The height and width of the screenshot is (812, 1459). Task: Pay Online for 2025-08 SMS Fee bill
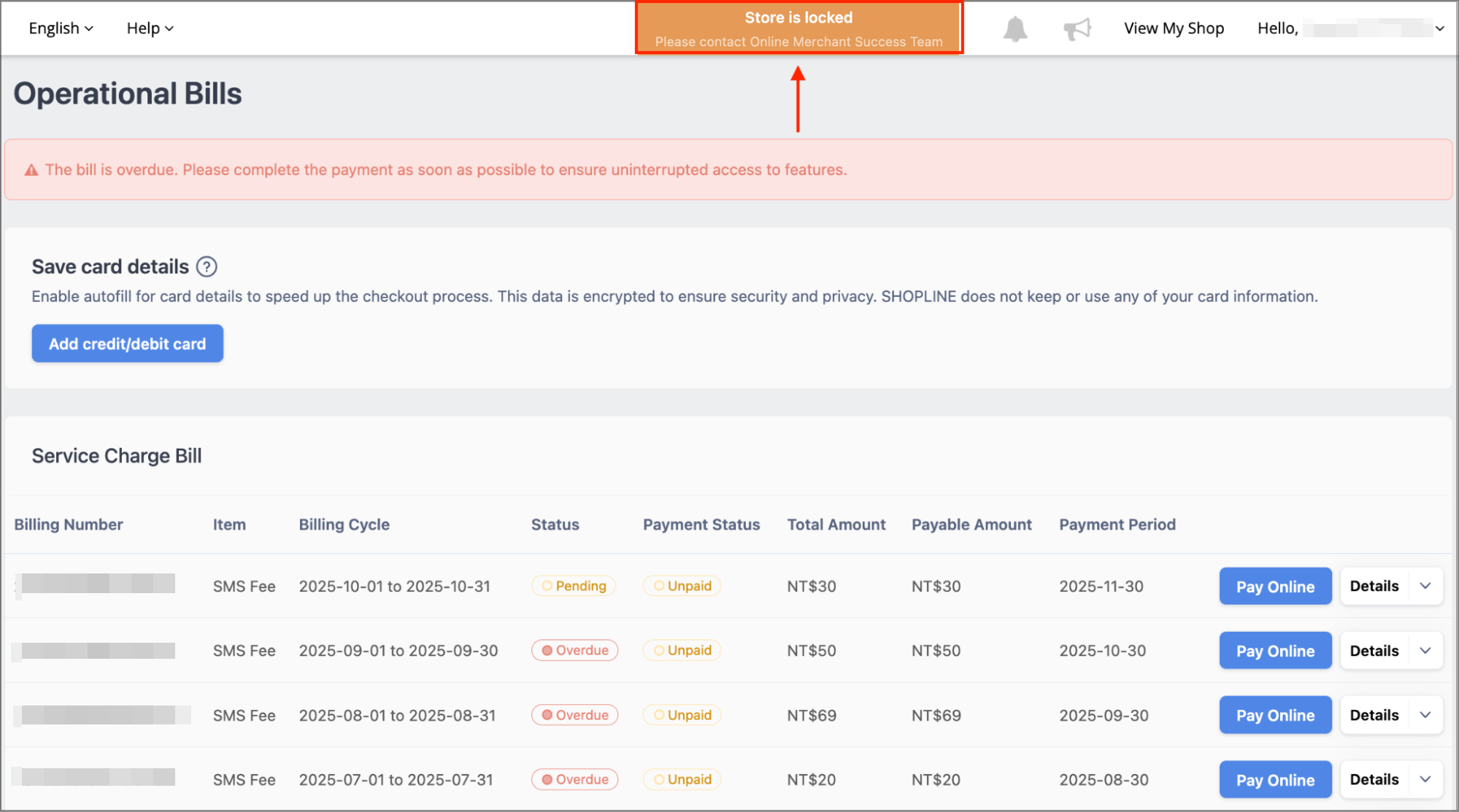click(x=1275, y=715)
